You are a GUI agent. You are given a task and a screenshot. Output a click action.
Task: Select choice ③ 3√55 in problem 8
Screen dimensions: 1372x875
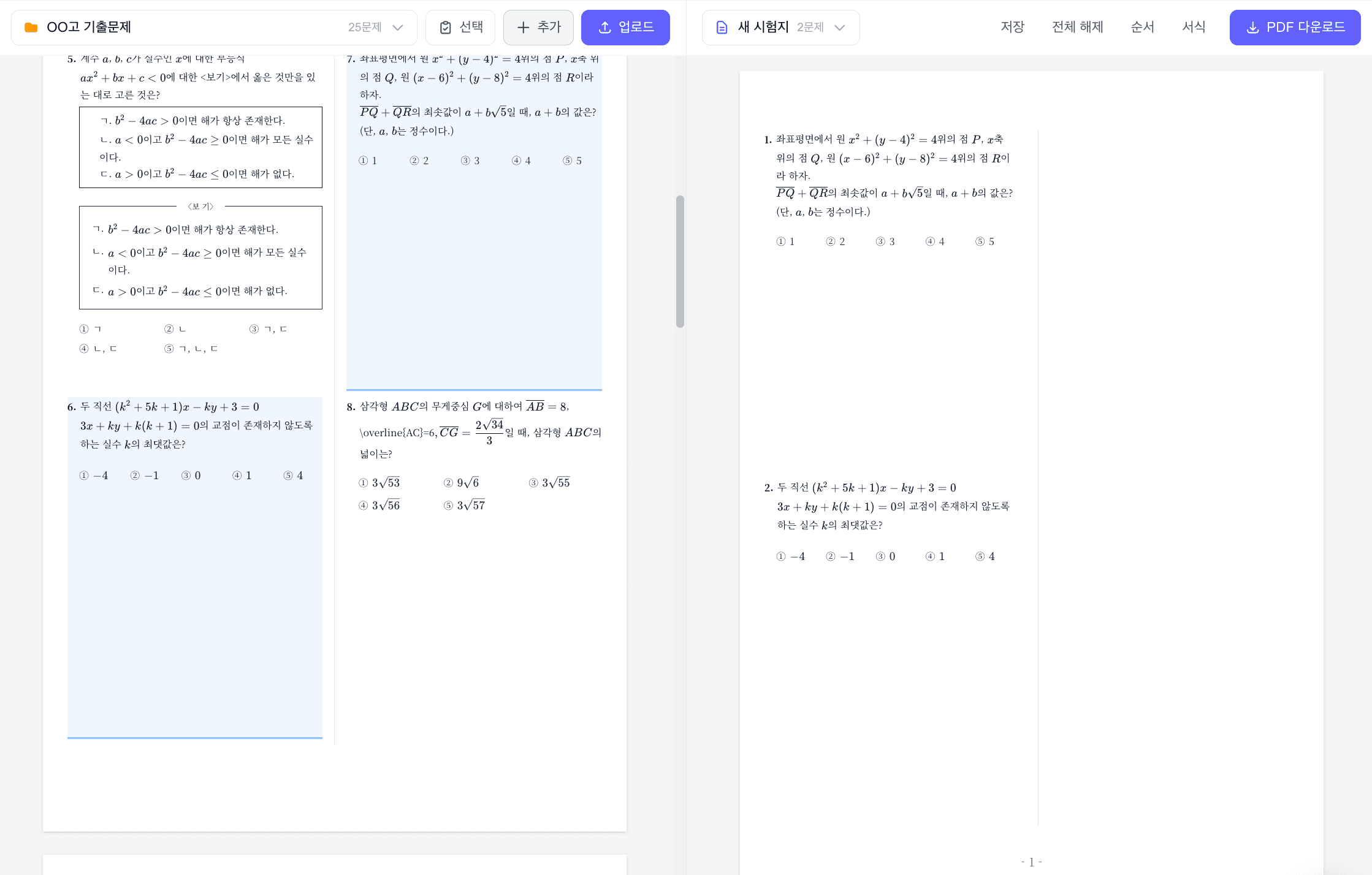pos(549,483)
